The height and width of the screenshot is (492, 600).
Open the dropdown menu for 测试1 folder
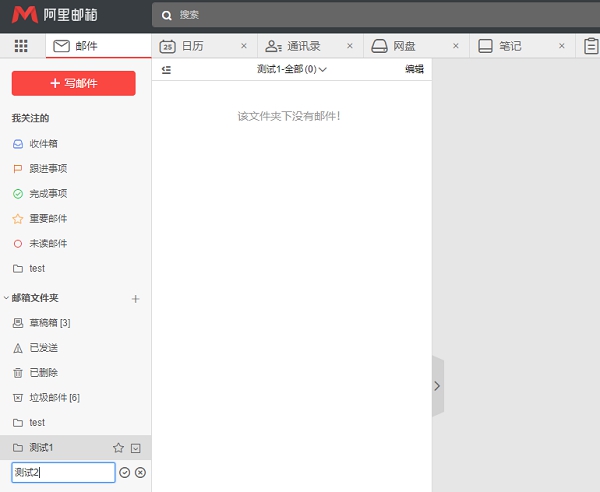tap(136, 448)
